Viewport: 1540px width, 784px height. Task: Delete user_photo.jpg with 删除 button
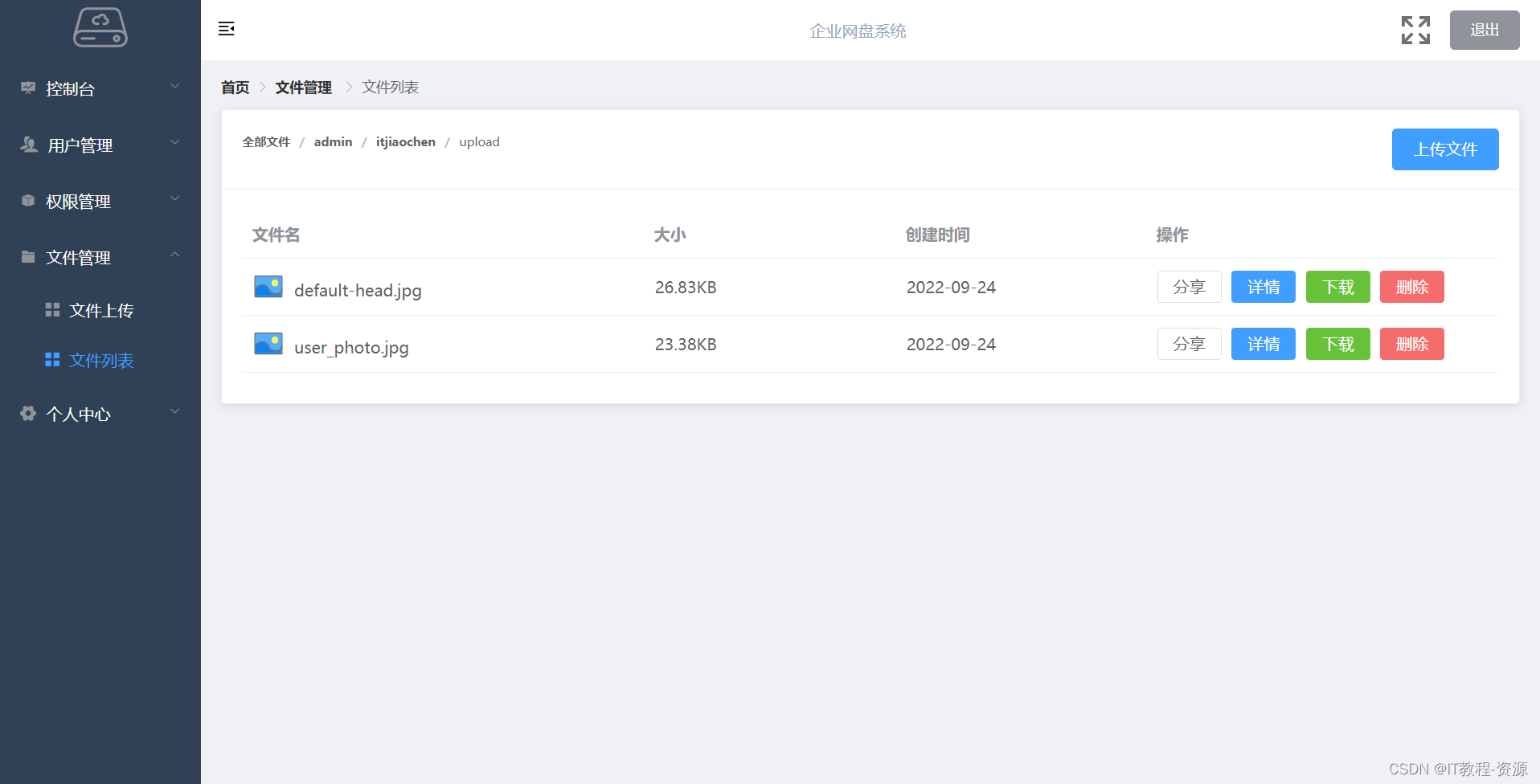pos(1412,344)
